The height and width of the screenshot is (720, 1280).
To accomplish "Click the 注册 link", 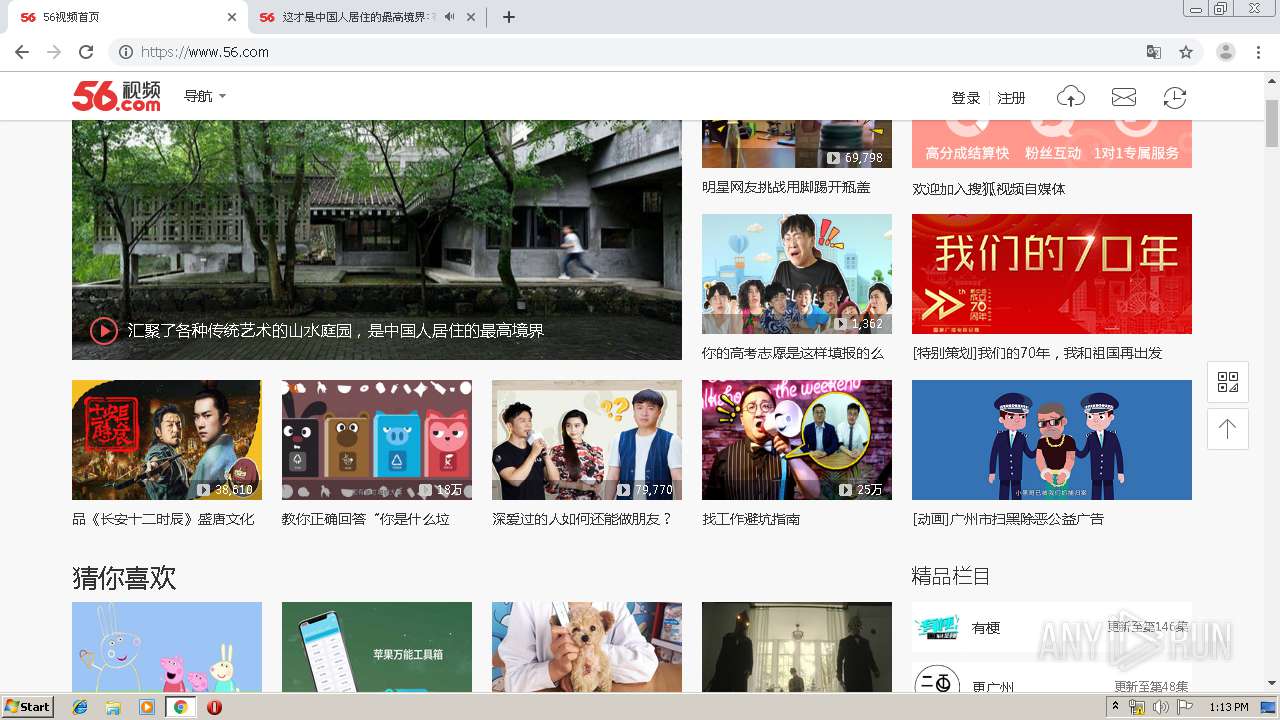I will tap(1012, 98).
